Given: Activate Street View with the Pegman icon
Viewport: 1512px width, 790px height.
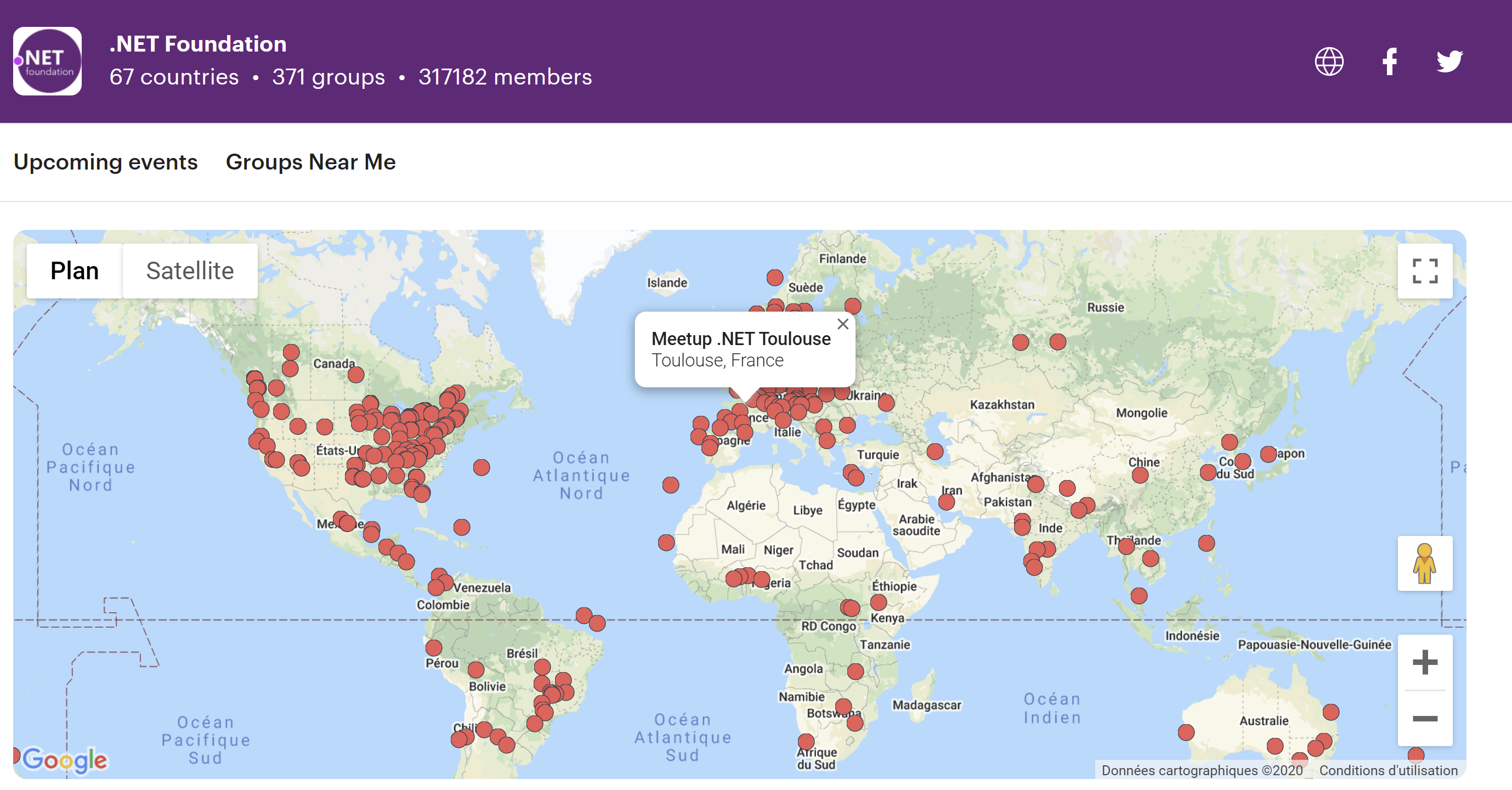Looking at the screenshot, I should 1425,563.
